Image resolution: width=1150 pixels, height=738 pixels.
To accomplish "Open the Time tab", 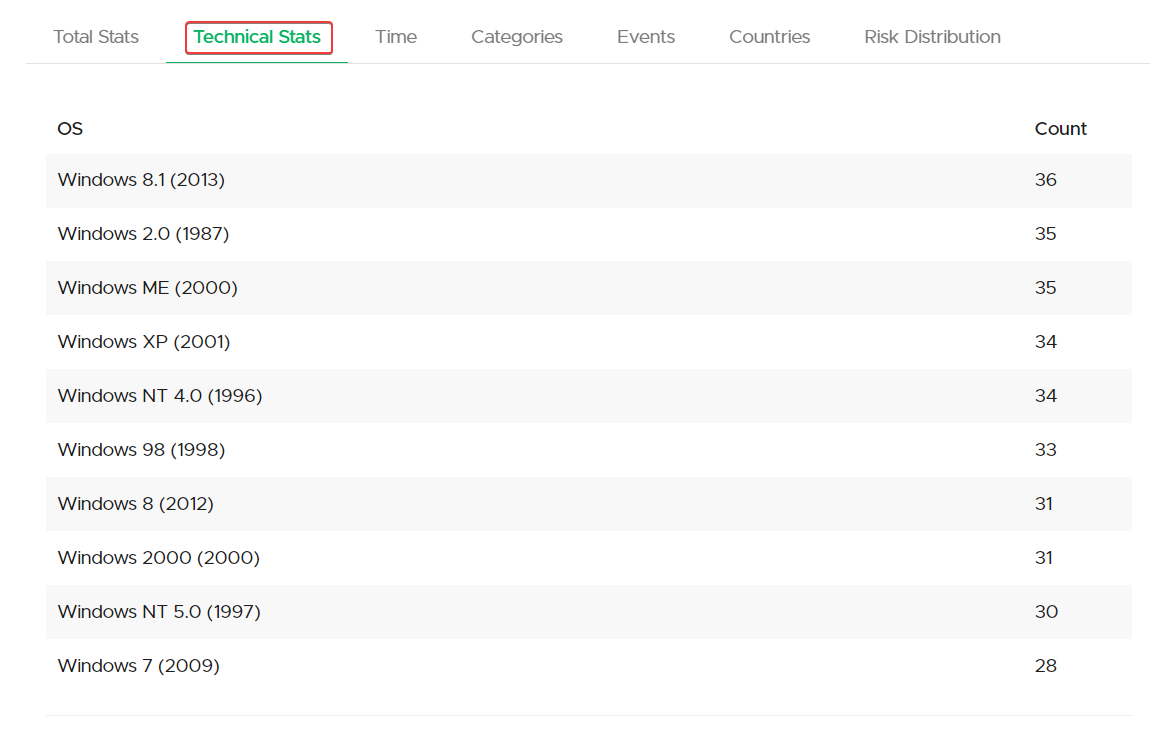I will (x=396, y=37).
